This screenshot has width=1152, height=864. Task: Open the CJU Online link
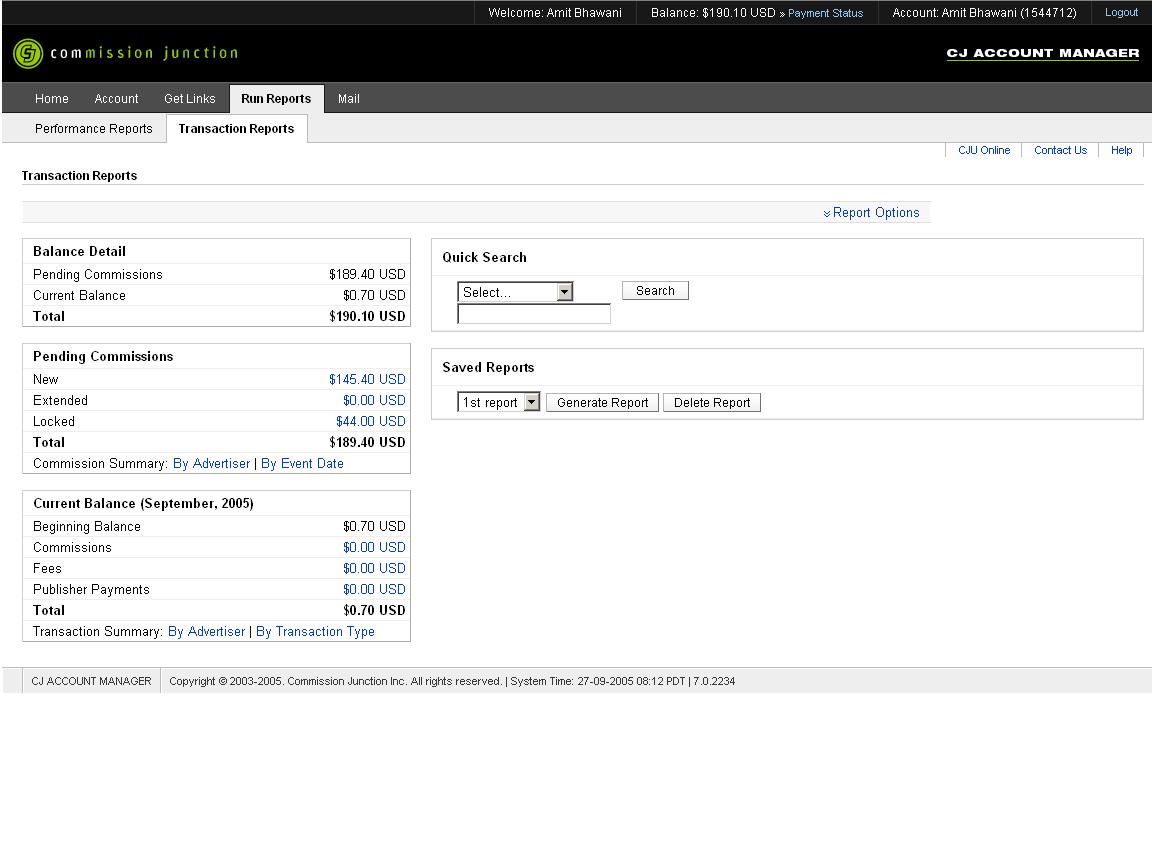point(984,150)
